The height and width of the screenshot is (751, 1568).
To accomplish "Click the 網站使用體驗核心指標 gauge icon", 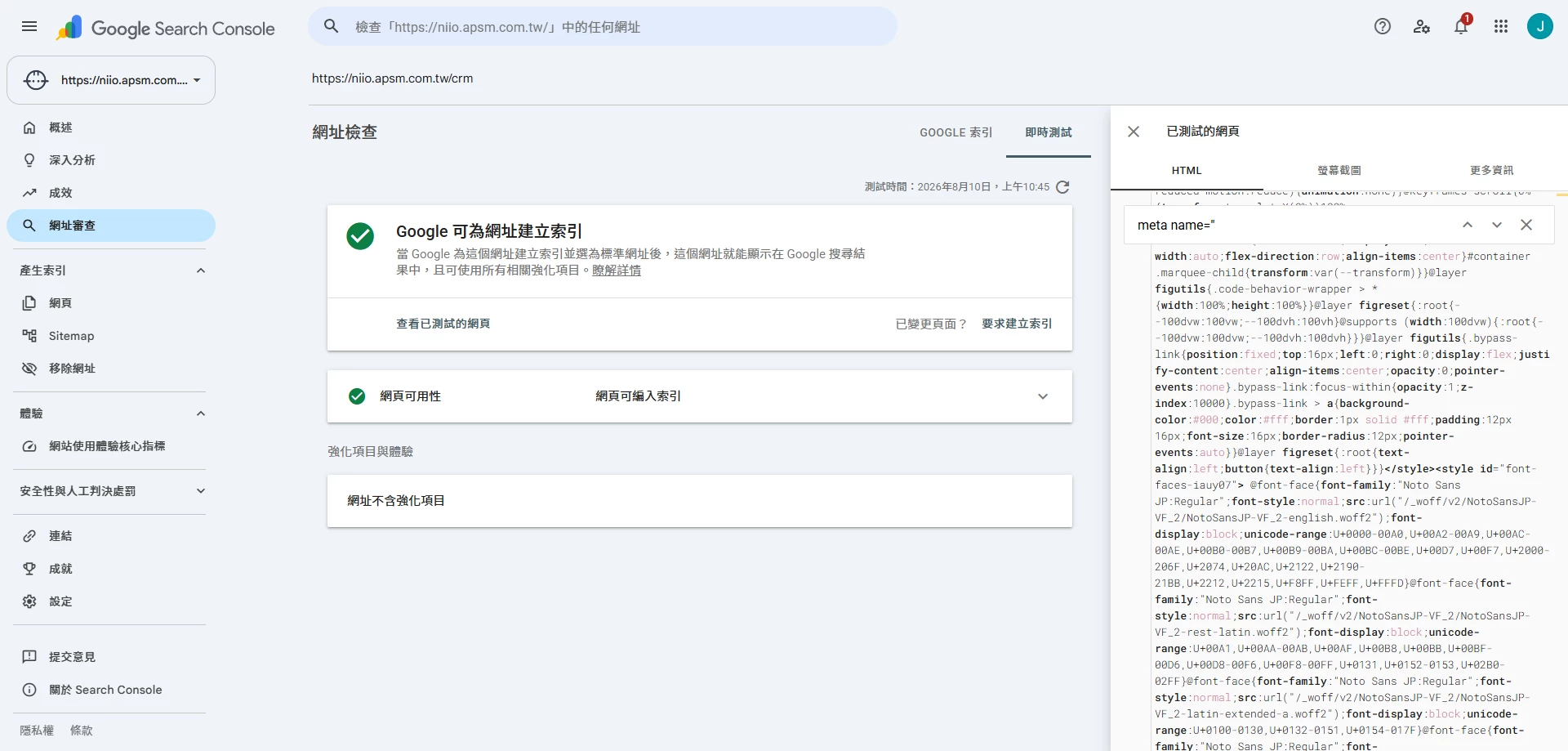I will click(29, 446).
